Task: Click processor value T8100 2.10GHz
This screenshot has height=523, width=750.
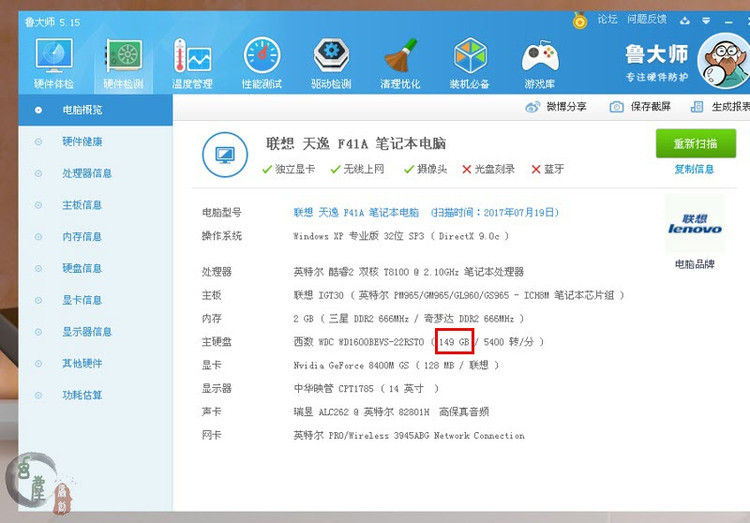Action: click(x=408, y=272)
